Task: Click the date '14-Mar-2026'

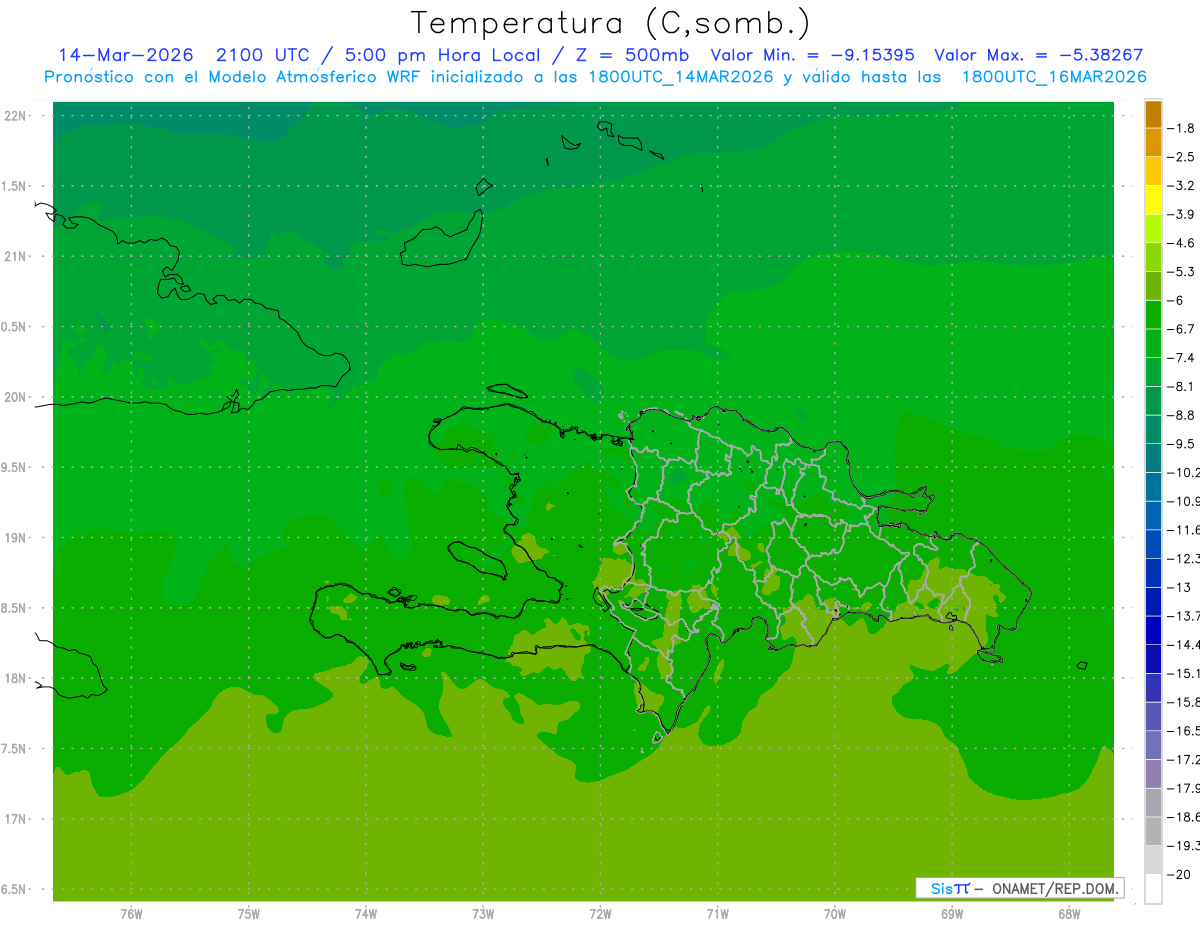Action: [x=126, y=55]
